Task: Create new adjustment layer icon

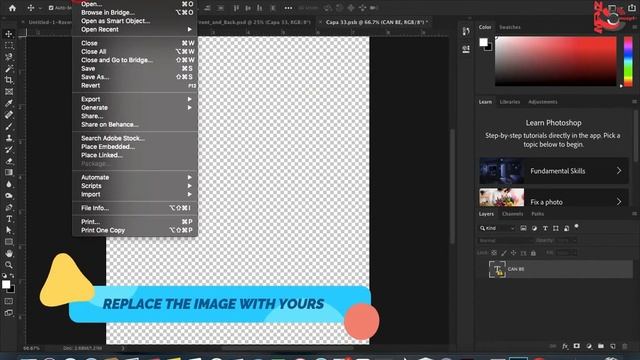Action: pos(589,346)
